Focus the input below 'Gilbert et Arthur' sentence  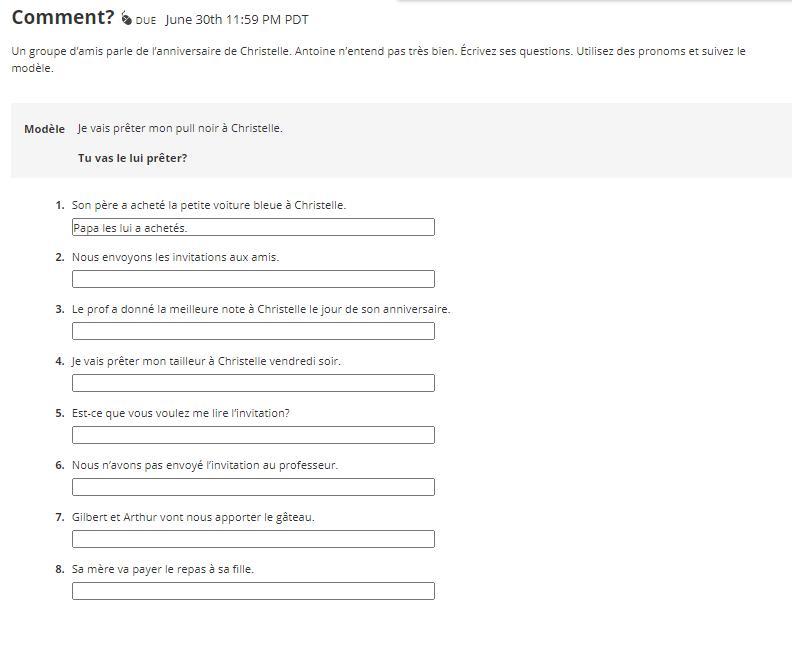(253, 539)
